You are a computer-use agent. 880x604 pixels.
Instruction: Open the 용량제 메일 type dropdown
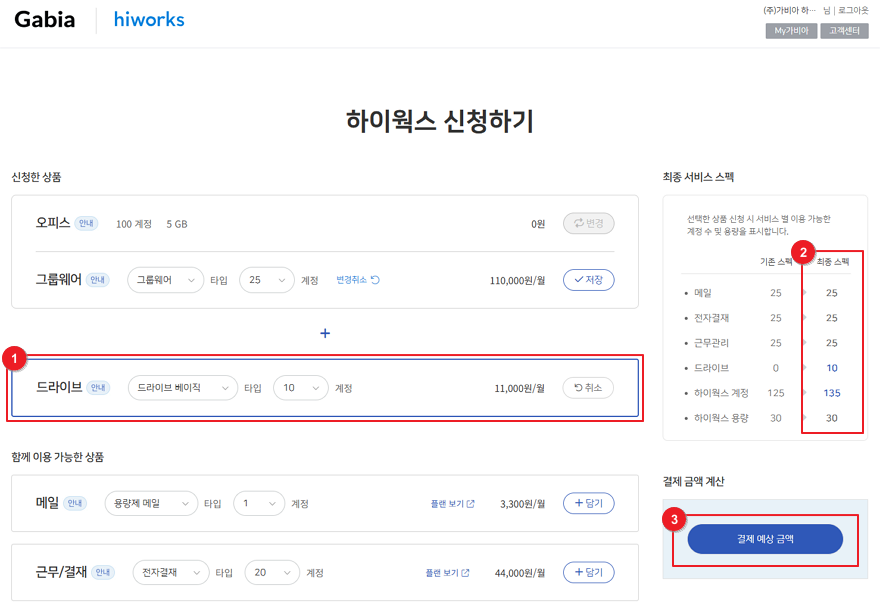151,504
